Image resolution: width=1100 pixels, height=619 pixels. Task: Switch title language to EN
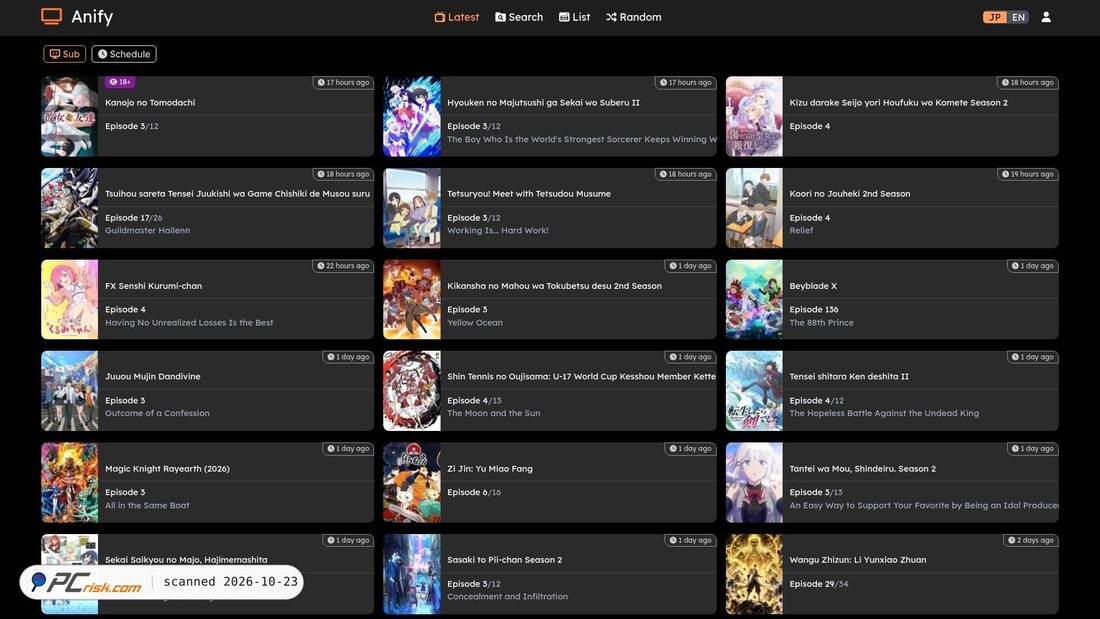click(1018, 17)
